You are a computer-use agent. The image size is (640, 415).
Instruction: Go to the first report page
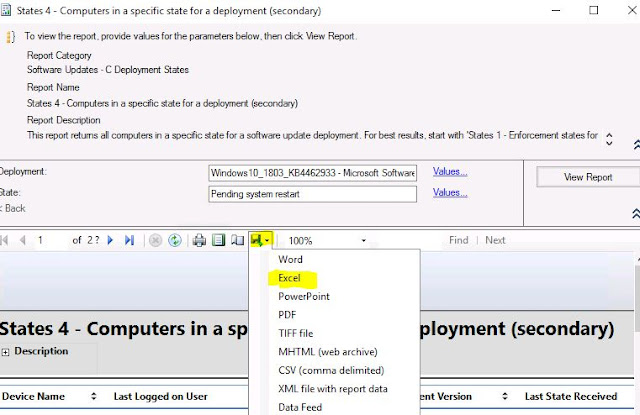(5, 240)
